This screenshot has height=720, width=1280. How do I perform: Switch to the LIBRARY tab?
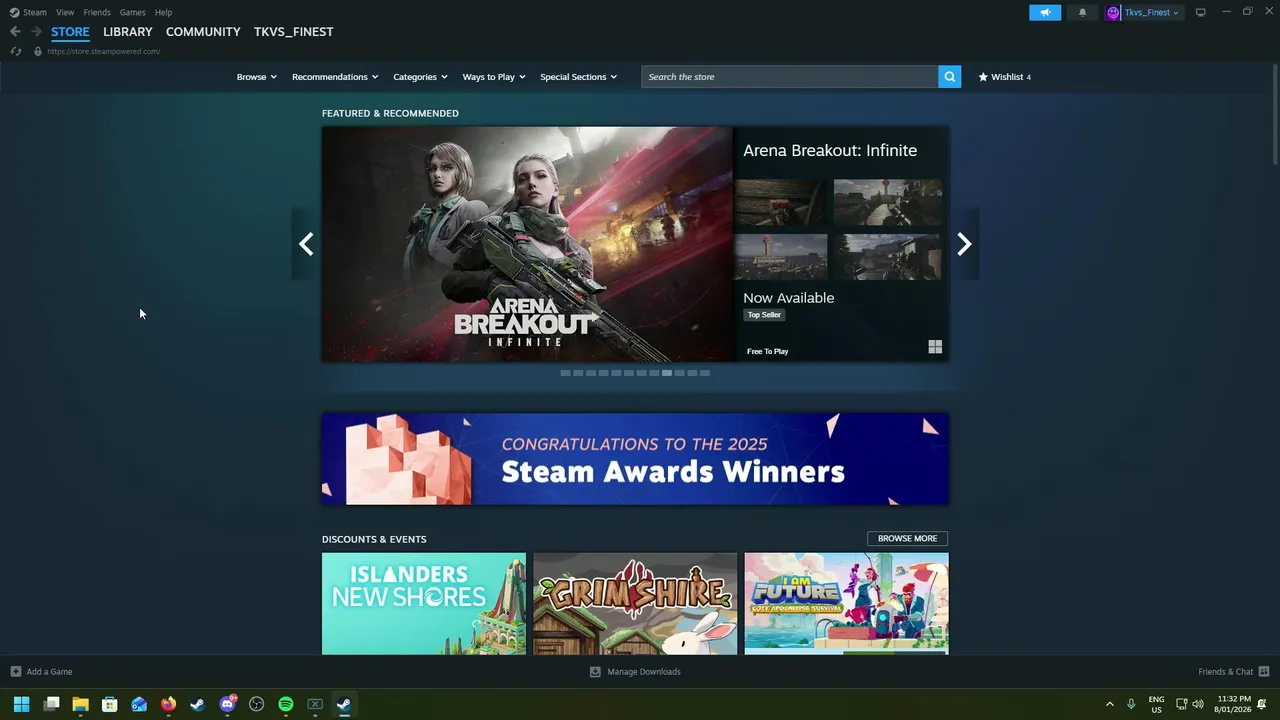(128, 32)
